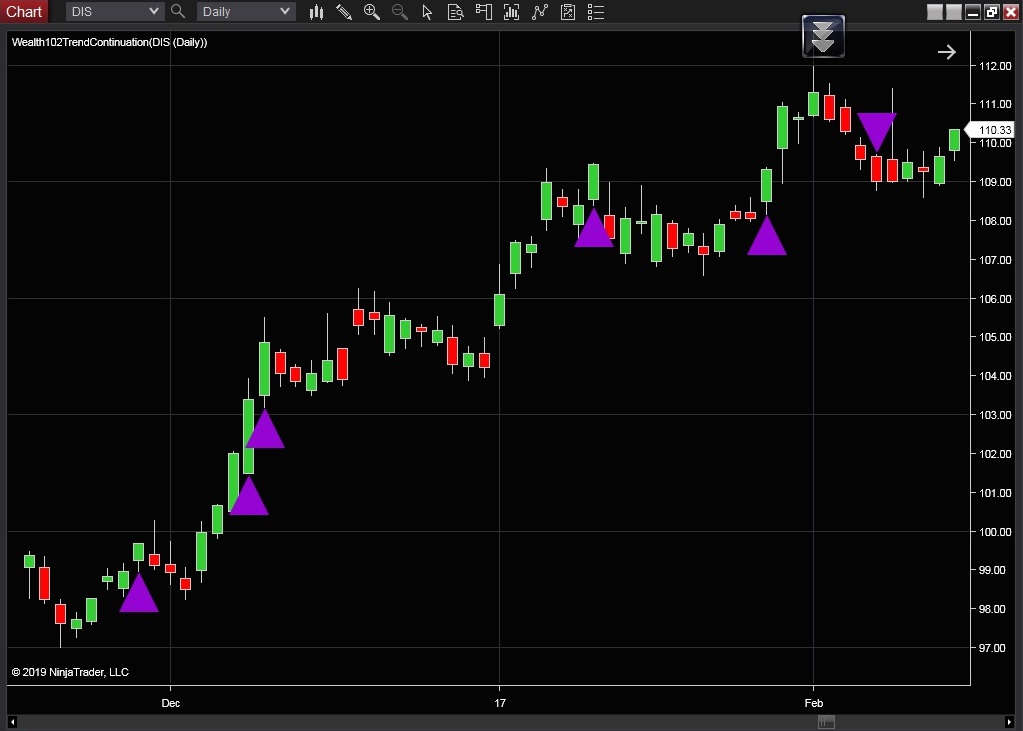Click the zoom out magnifier
This screenshot has height=731, width=1023.
[x=400, y=12]
